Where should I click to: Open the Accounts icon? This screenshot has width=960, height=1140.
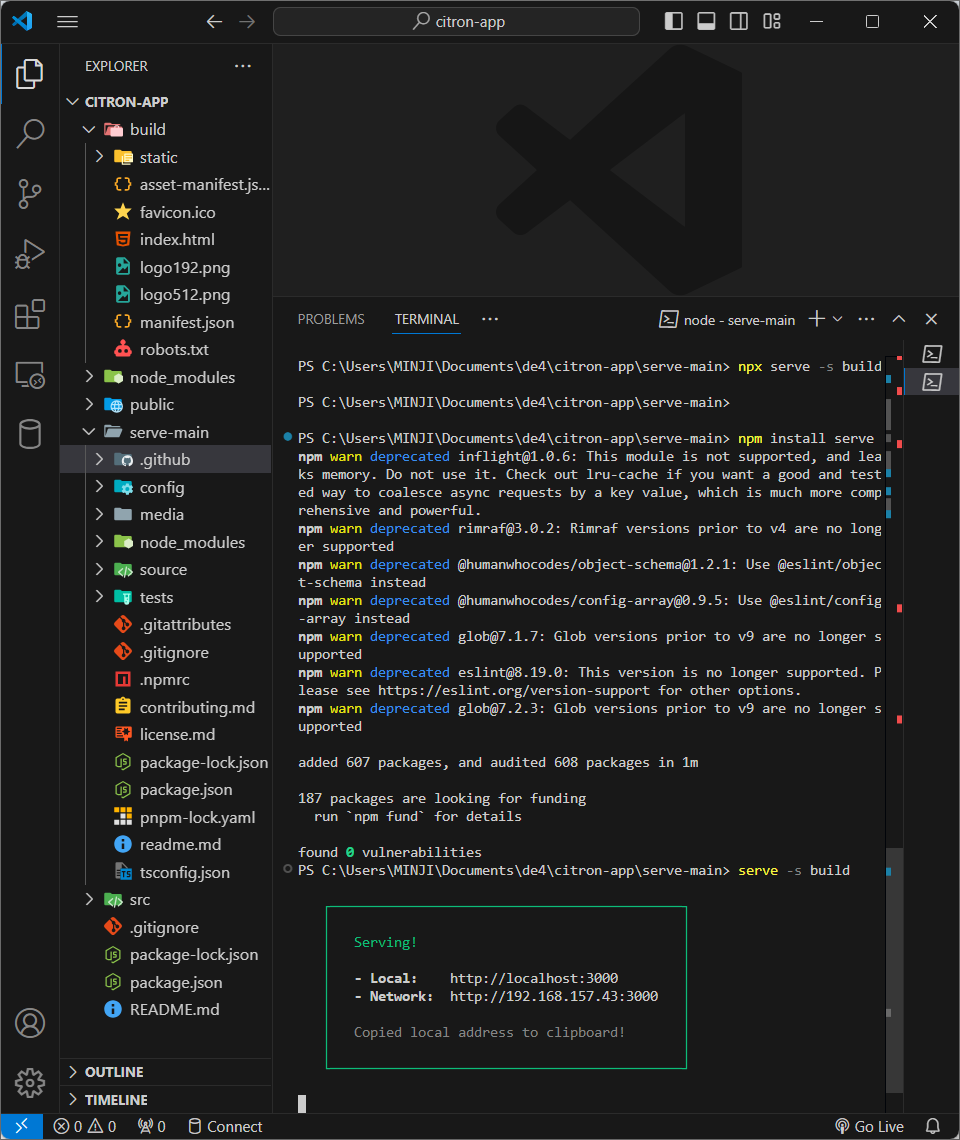tap(30, 1023)
